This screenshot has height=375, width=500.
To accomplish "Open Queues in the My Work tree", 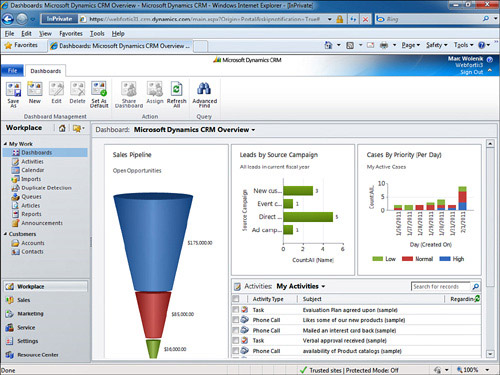I will (31, 197).
